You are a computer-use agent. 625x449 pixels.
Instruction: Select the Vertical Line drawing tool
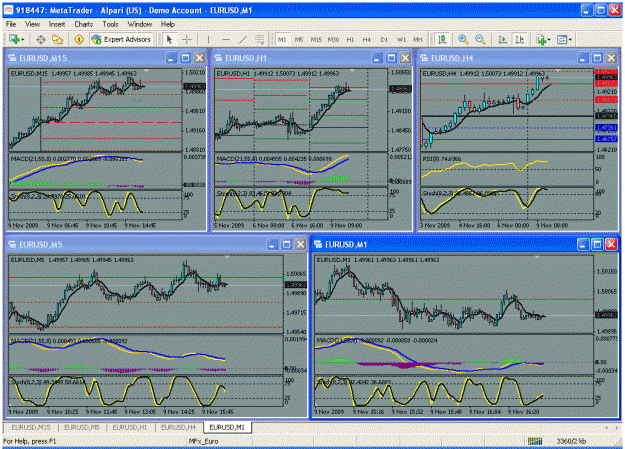[x=208, y=39]
